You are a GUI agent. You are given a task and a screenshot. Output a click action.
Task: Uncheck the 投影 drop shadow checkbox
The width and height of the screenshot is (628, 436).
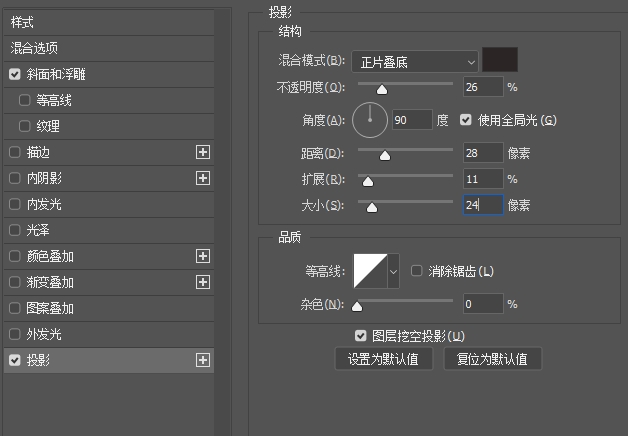(x=15, y=360)
